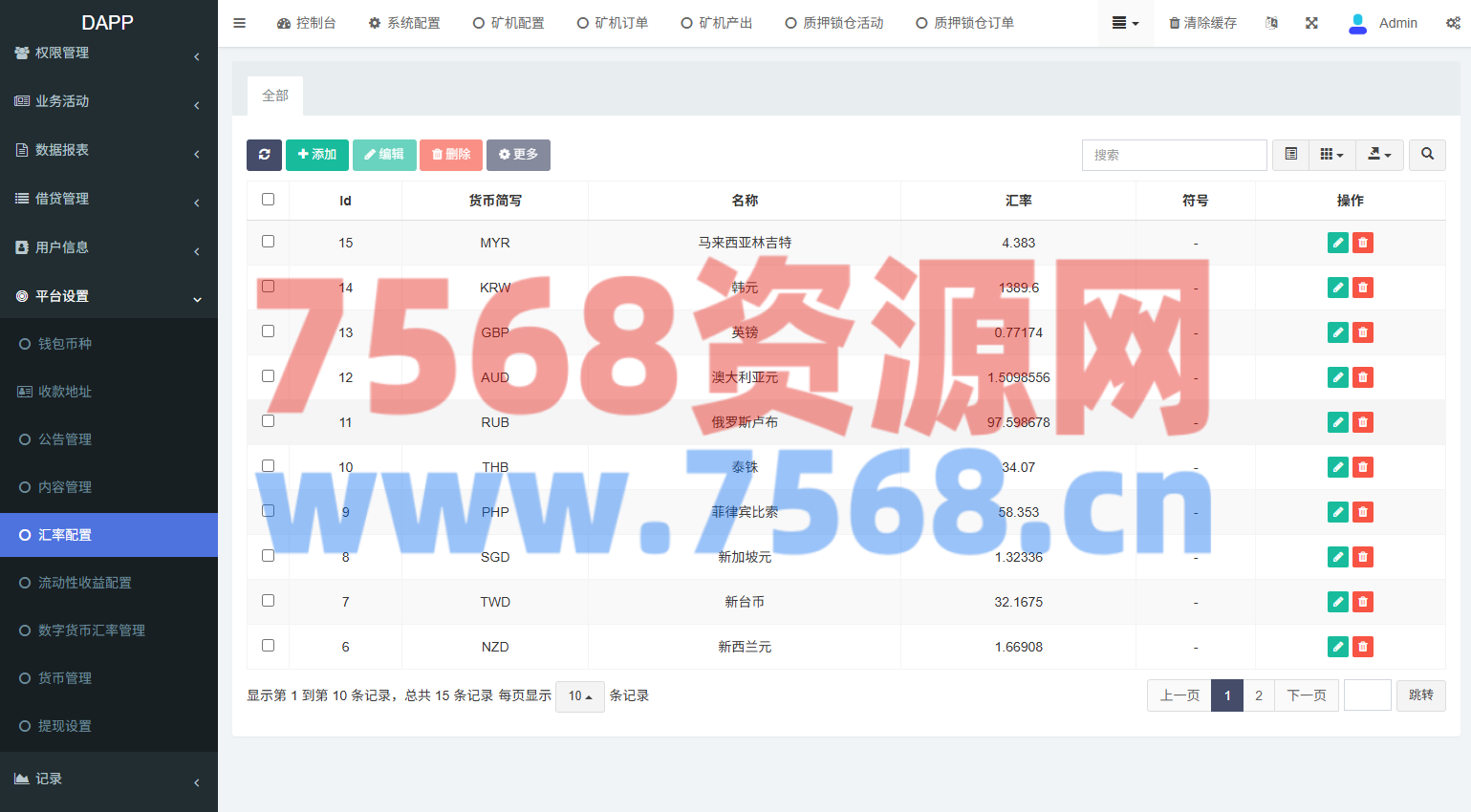Click the hamburger menu toggle icon
Viewport: 1471px width, 812px height.
coord(240,23)
